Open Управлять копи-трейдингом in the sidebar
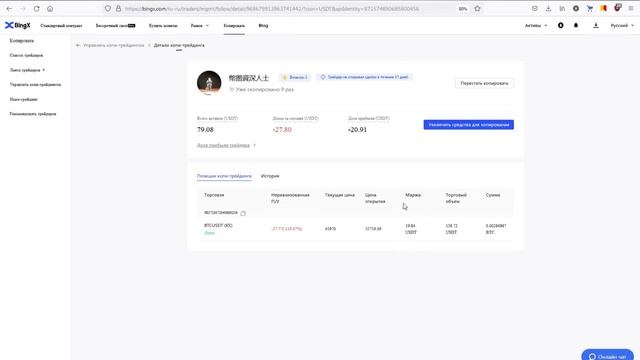Viewport: 640px width, 360px height. tap(36, 84)
